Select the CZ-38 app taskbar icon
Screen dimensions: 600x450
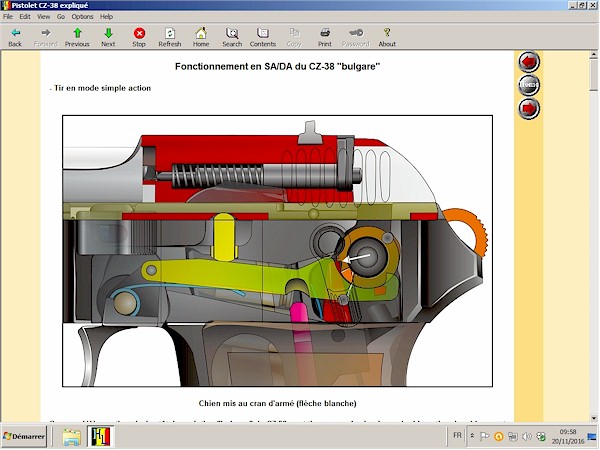coord(100,437)
